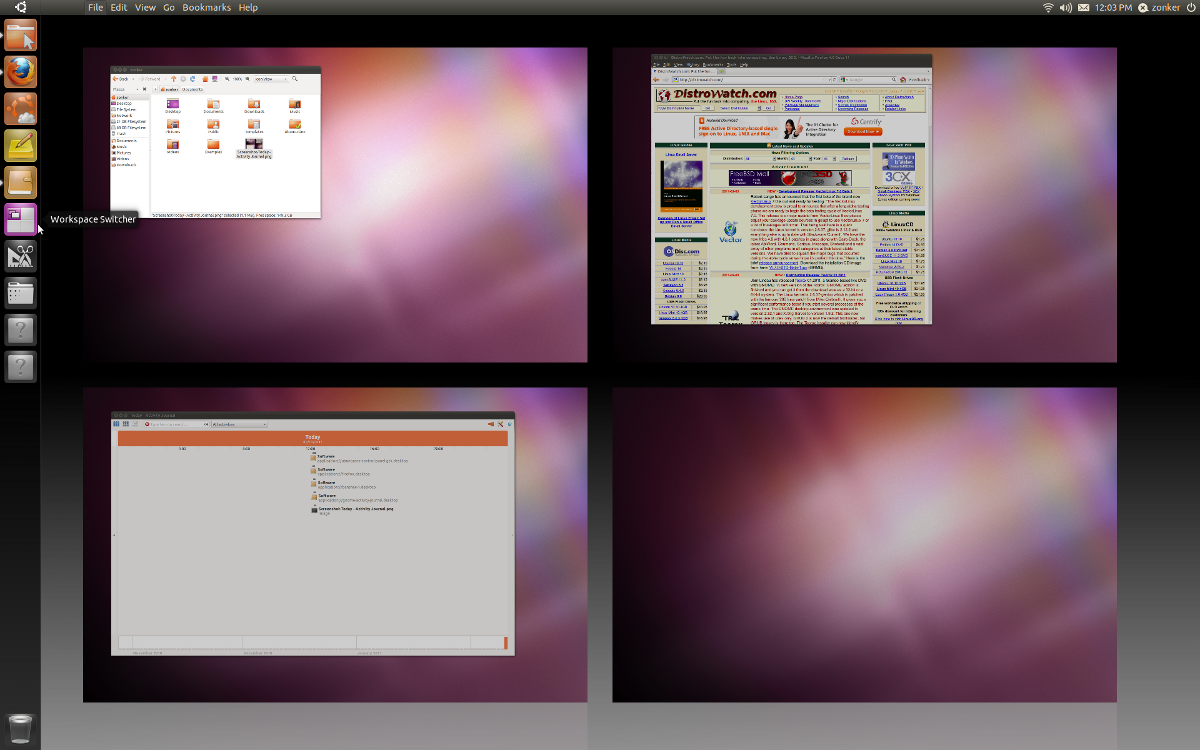Open the activities filter dropdown in Activity Journal
The image size is (1200, 750).
click(x=238, y=424)
